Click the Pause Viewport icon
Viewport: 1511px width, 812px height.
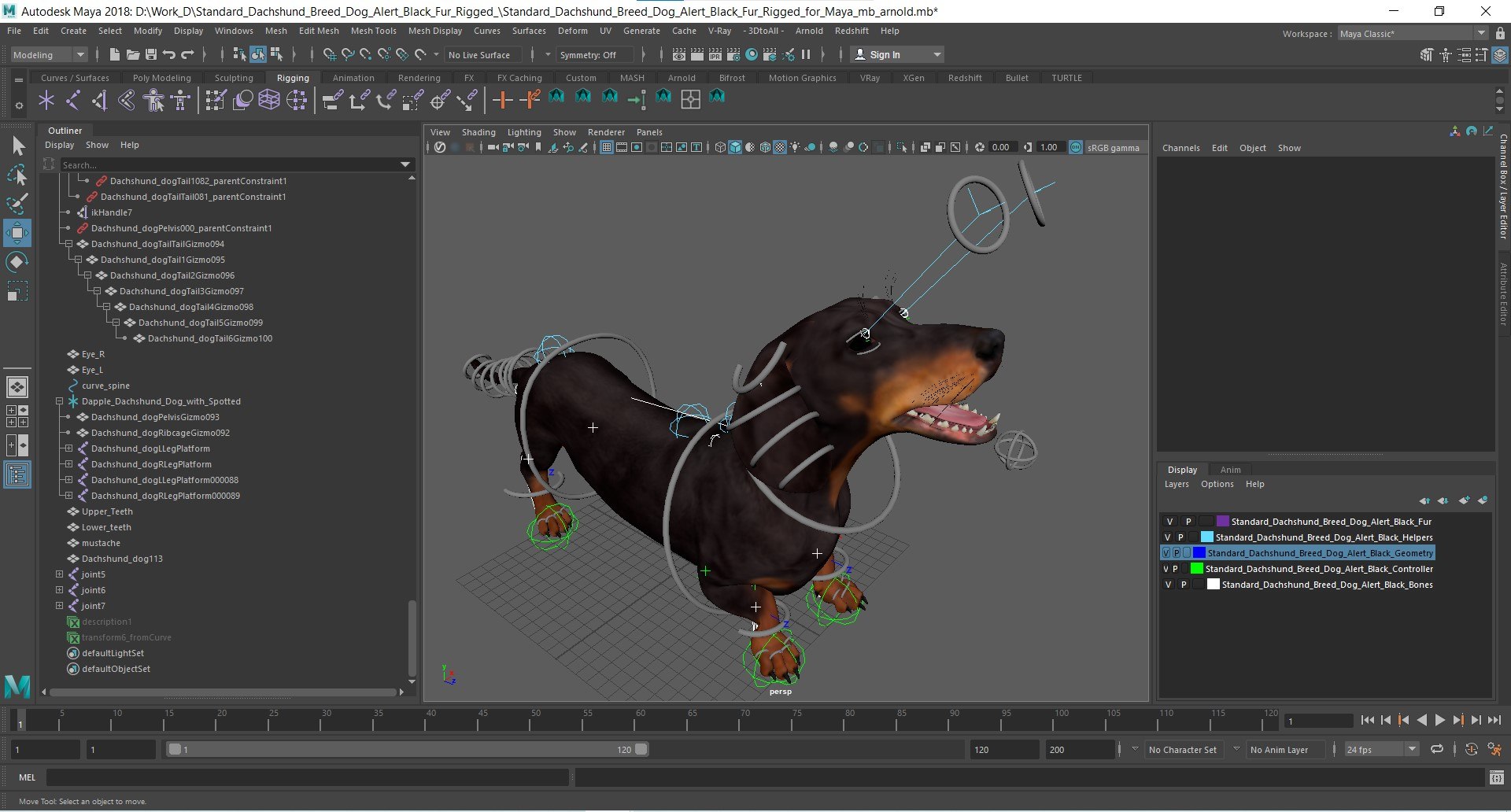click(x=806, y=54)
